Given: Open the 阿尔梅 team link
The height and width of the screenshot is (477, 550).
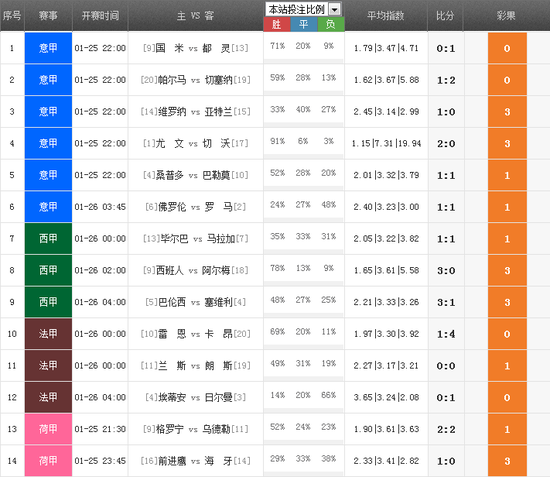Looking at the screenshot, I should 216,270.
